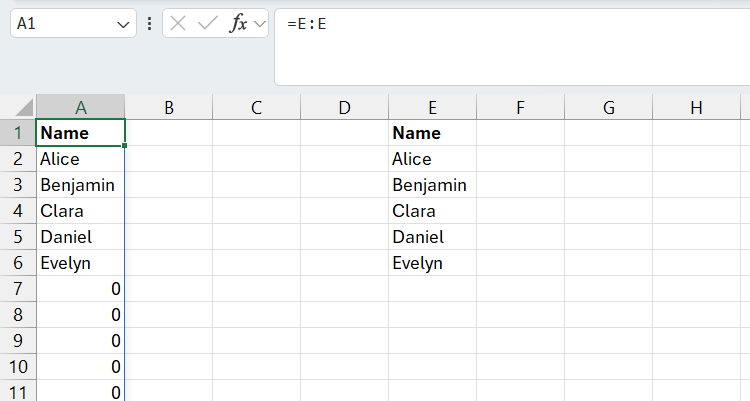Screen dimensions: 750x401
Task: Click the Enter checkmark icon in formula bar
Action: 208,24
